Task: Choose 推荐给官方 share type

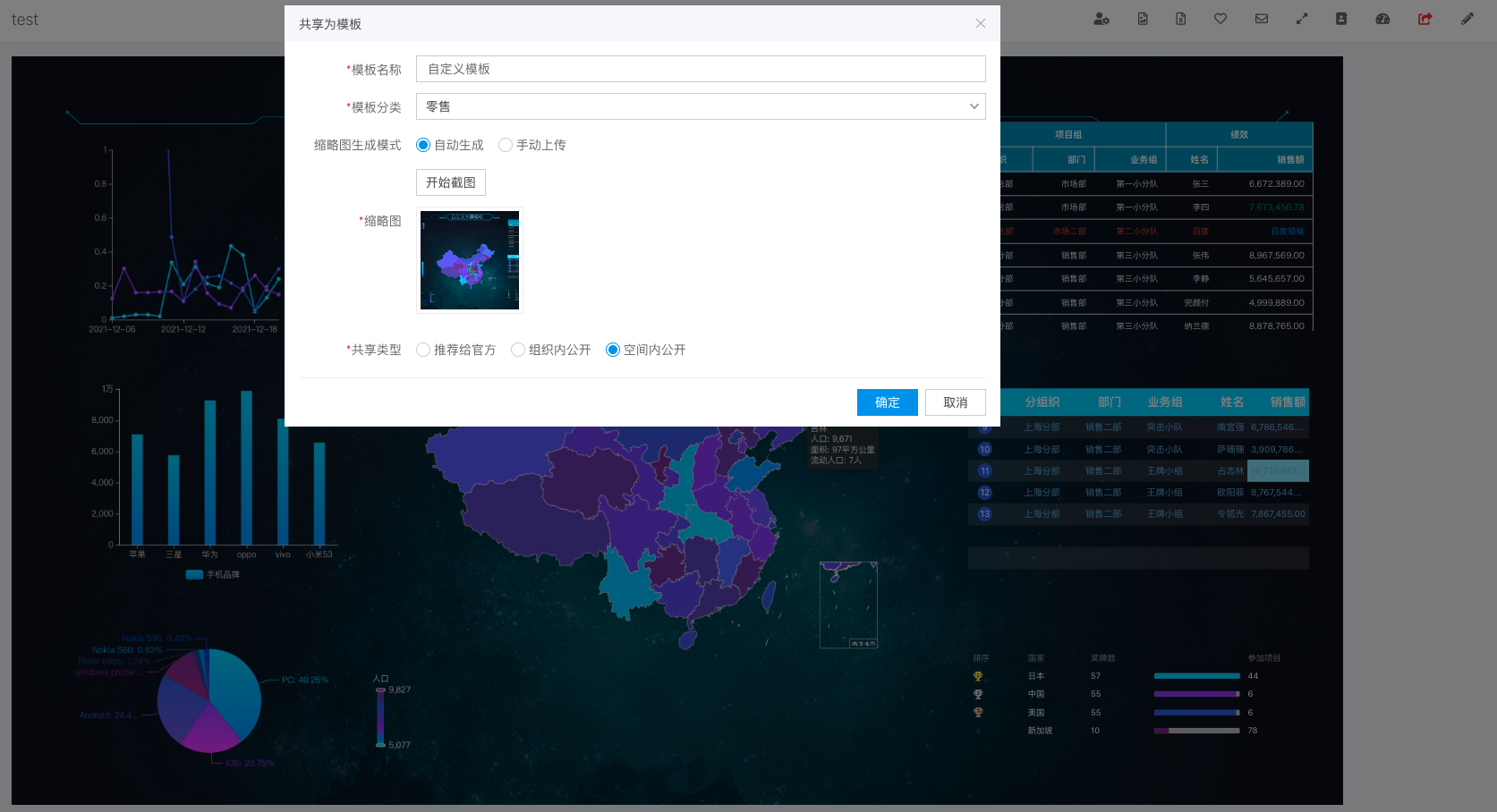Action: 456,350
